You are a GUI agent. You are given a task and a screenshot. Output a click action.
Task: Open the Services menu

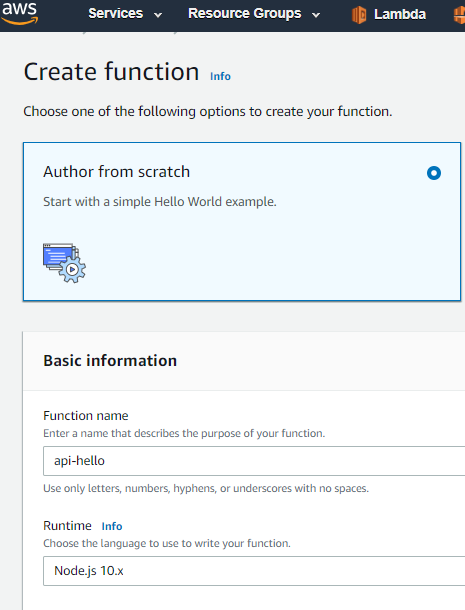[116, 14]
